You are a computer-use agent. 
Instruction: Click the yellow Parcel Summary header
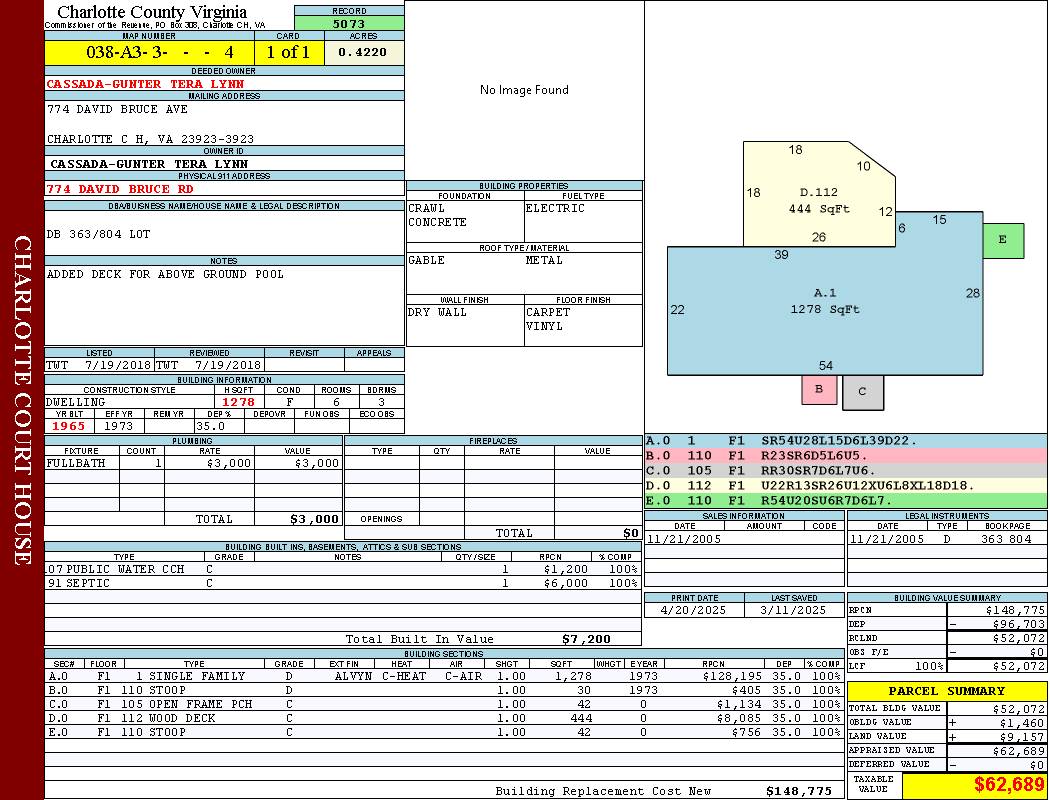pyautogui.click(x=946, y=691)
